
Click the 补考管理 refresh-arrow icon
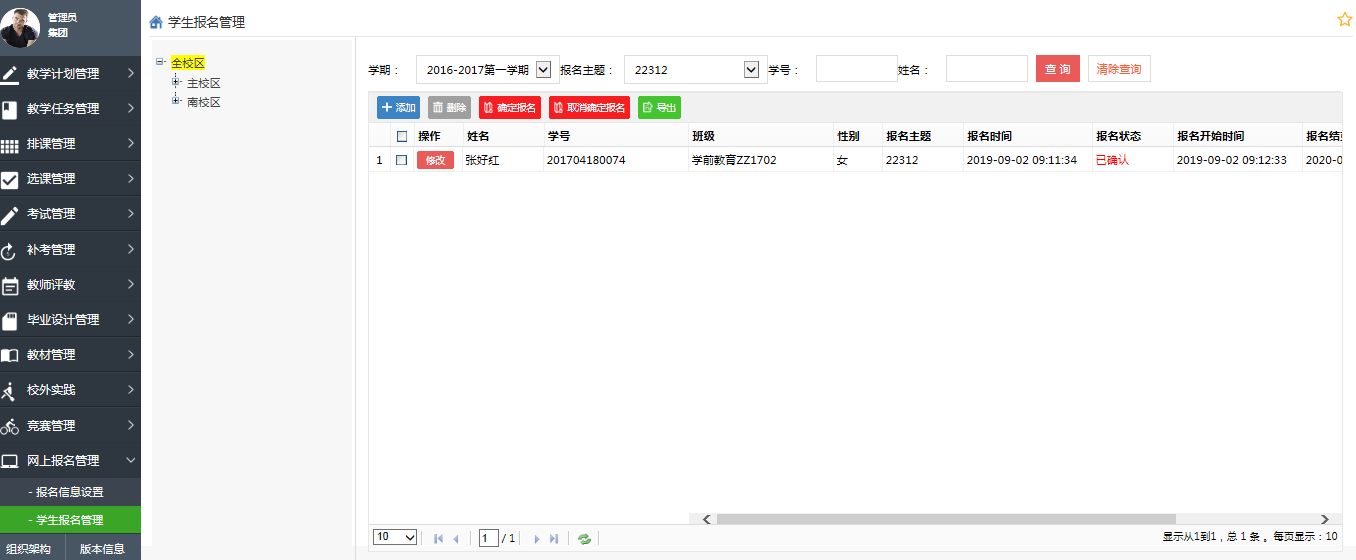coord(10,251)
